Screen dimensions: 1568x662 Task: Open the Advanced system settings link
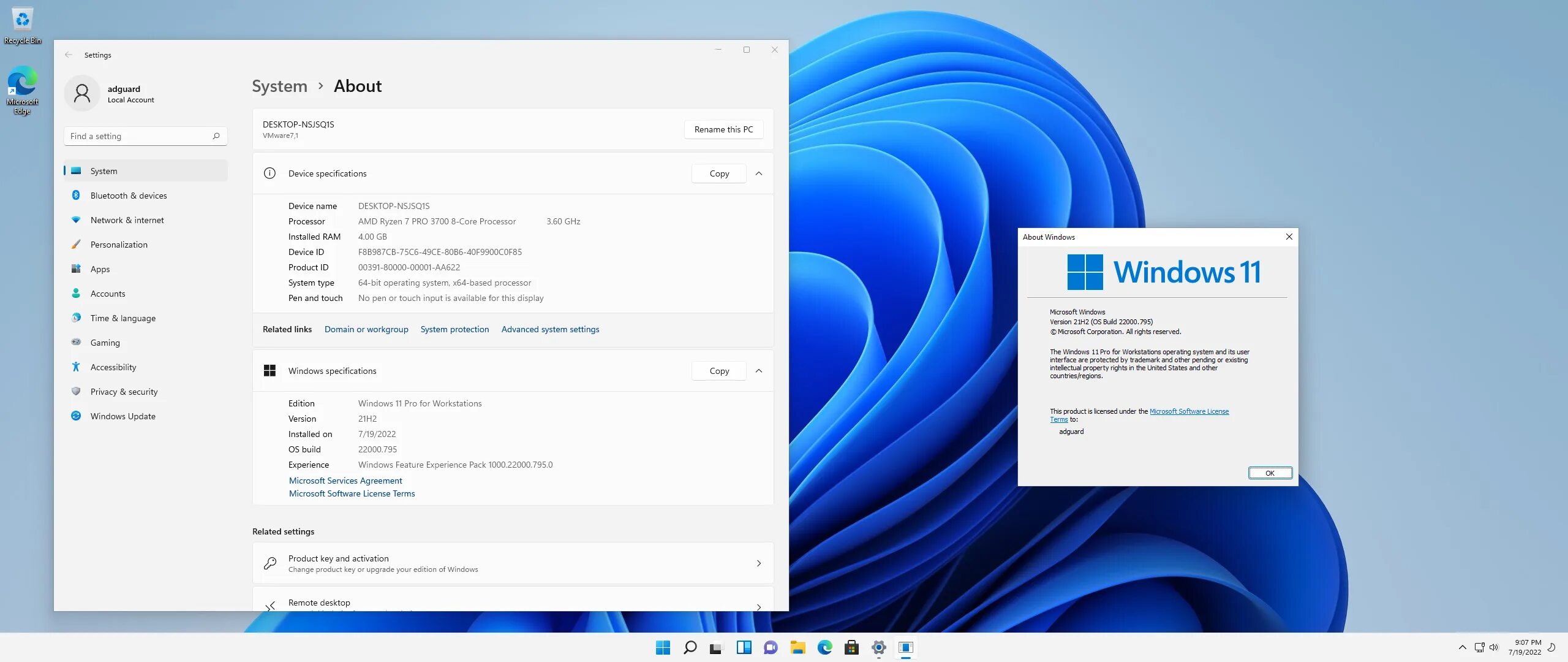(x=550, y=329)
